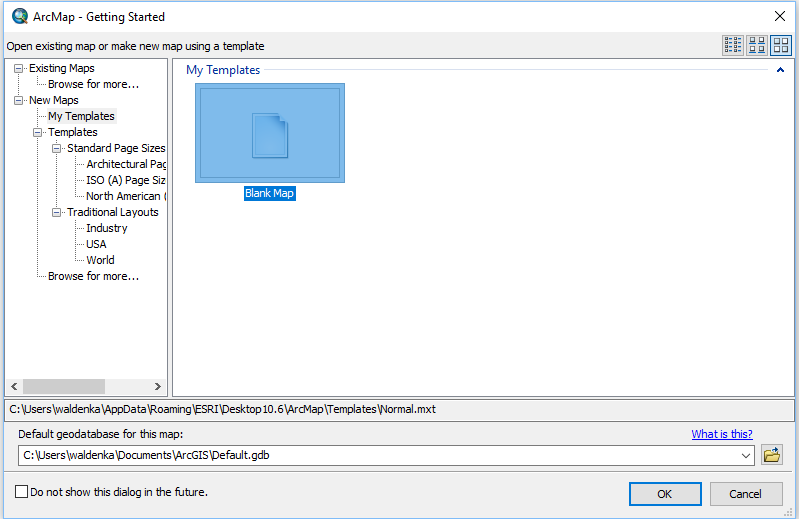Switch to small thumbnails view
This screenshot has width=799, height=519.
tap(757, 45)
